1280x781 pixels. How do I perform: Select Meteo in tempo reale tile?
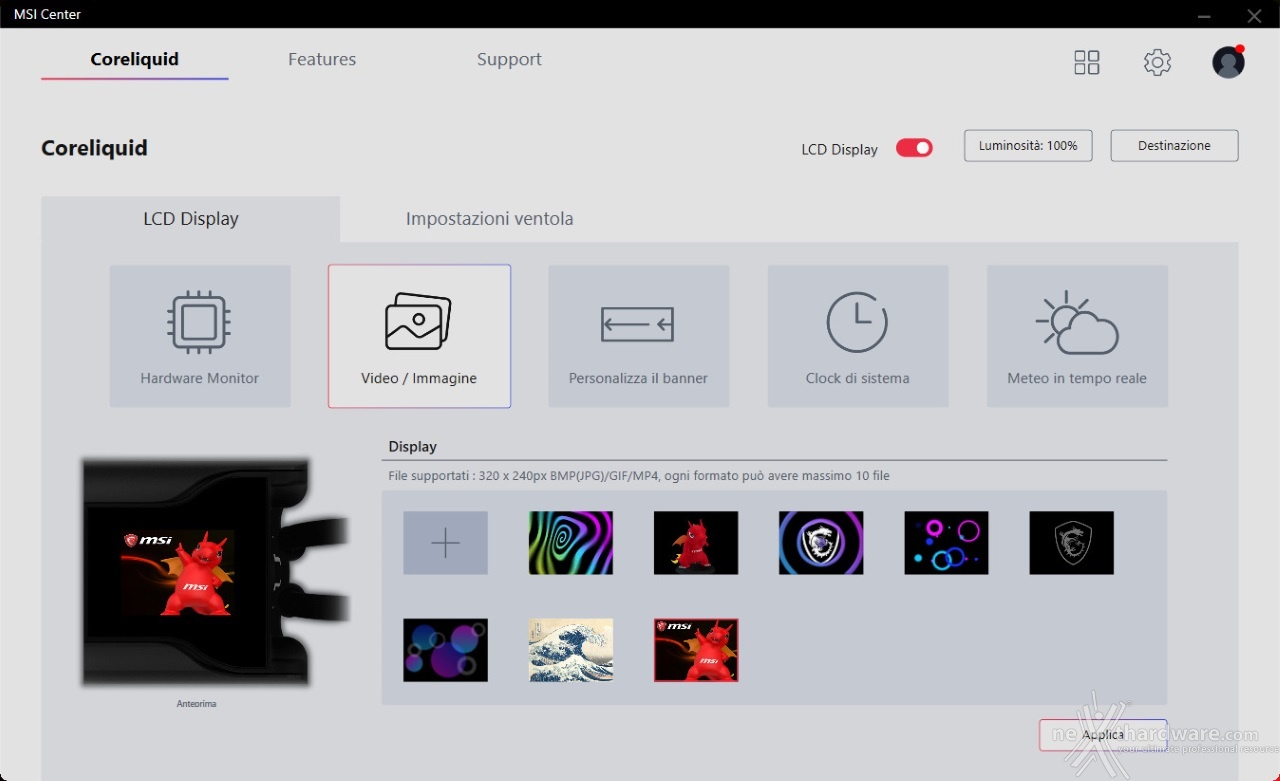[1077, 336]
